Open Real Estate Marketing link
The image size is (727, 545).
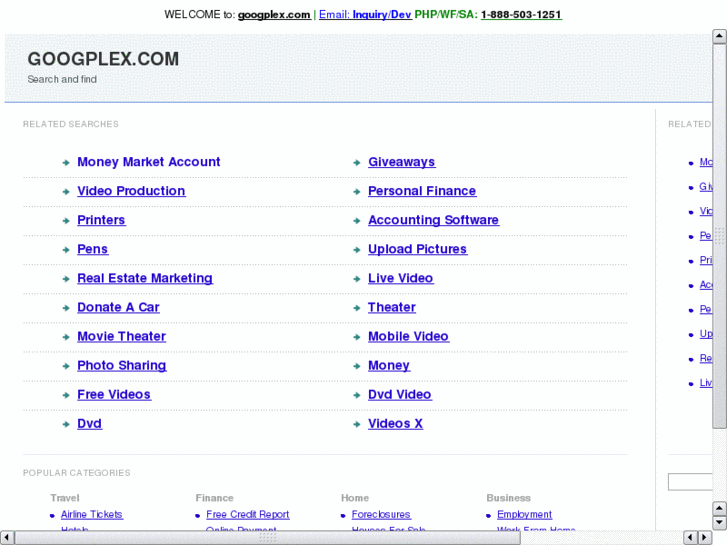point(145,278)
